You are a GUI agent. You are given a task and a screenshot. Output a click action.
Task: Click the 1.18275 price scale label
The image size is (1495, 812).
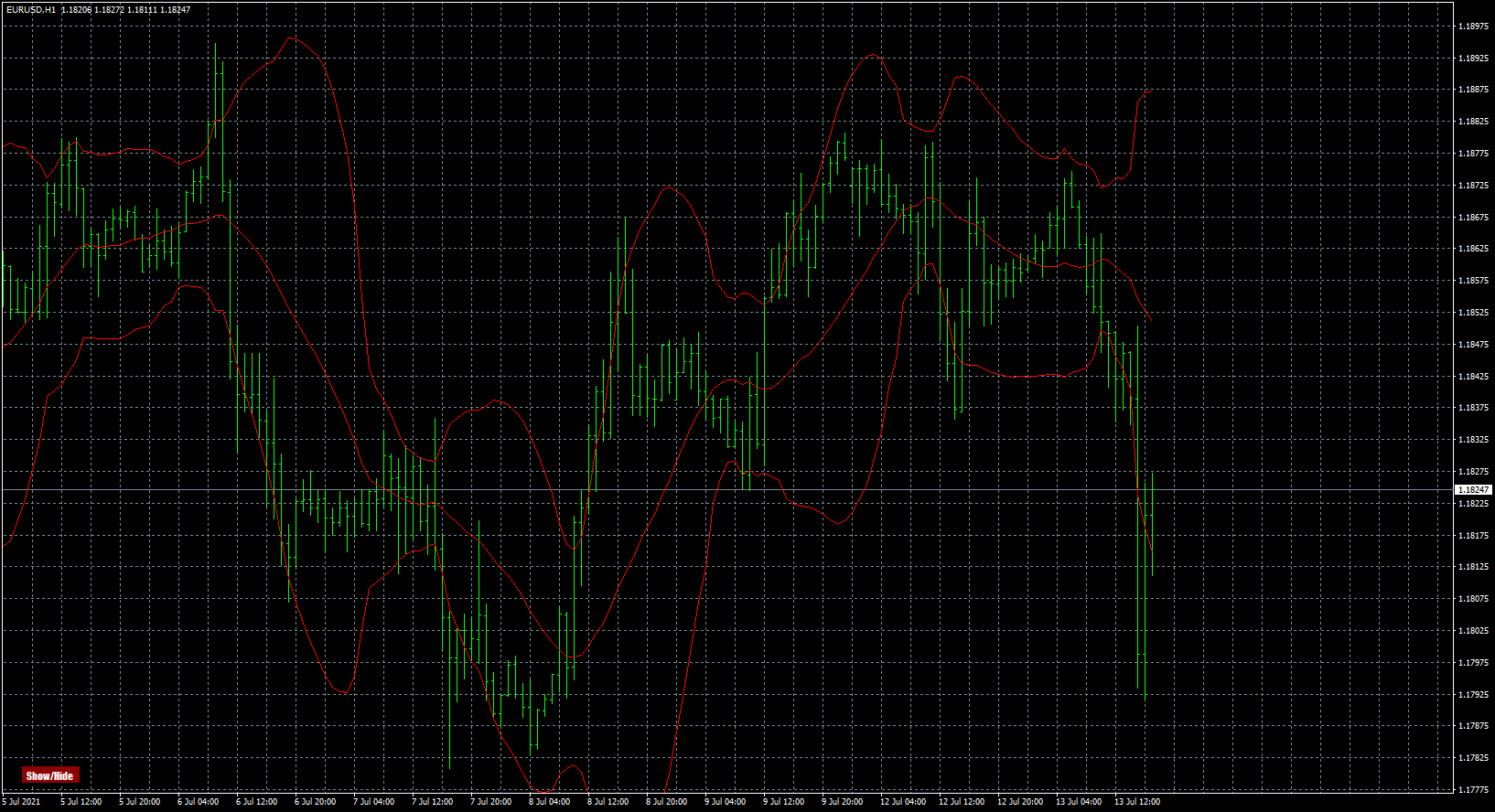(x=1472, y=472)
